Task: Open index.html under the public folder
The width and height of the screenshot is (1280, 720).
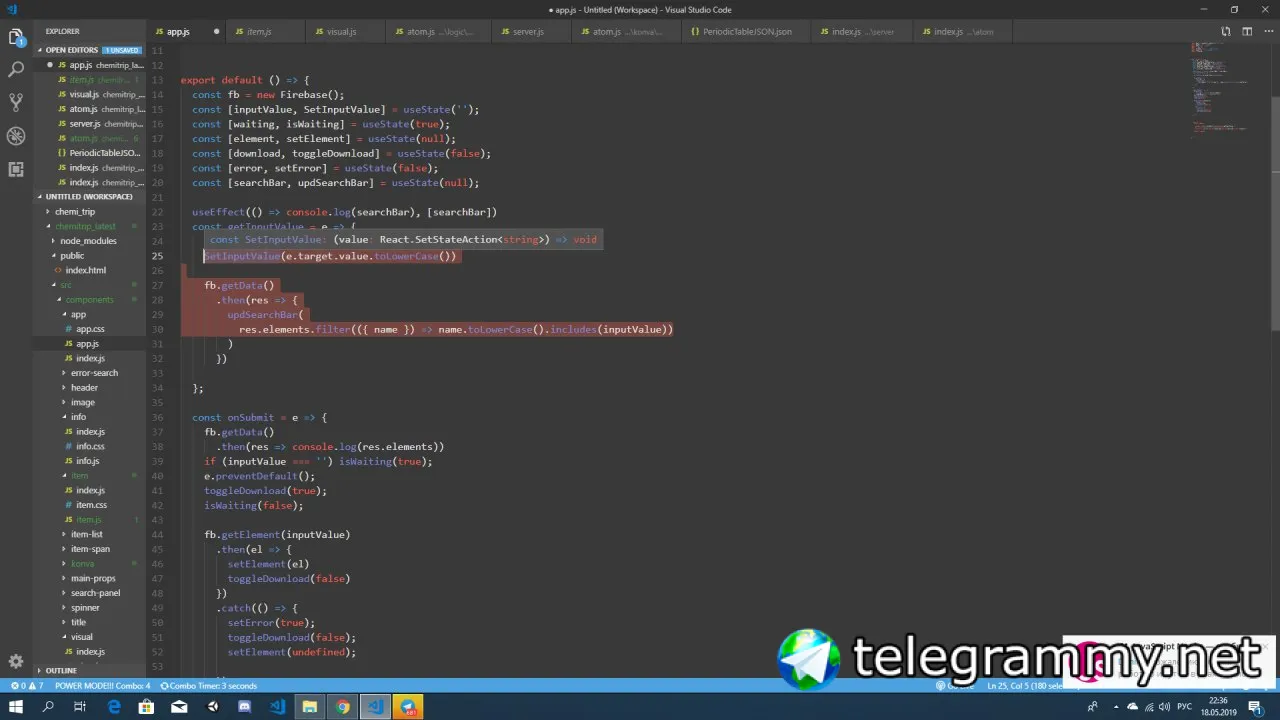Action: pos(85,270)
